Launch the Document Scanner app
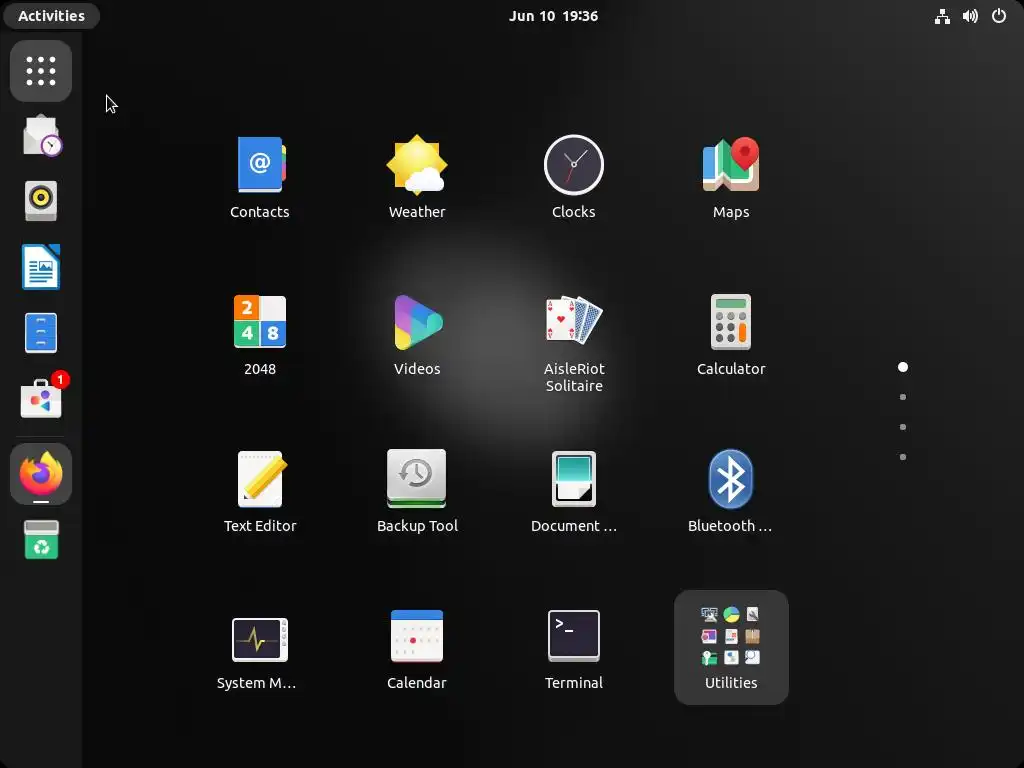 click(x=573, y=491)
